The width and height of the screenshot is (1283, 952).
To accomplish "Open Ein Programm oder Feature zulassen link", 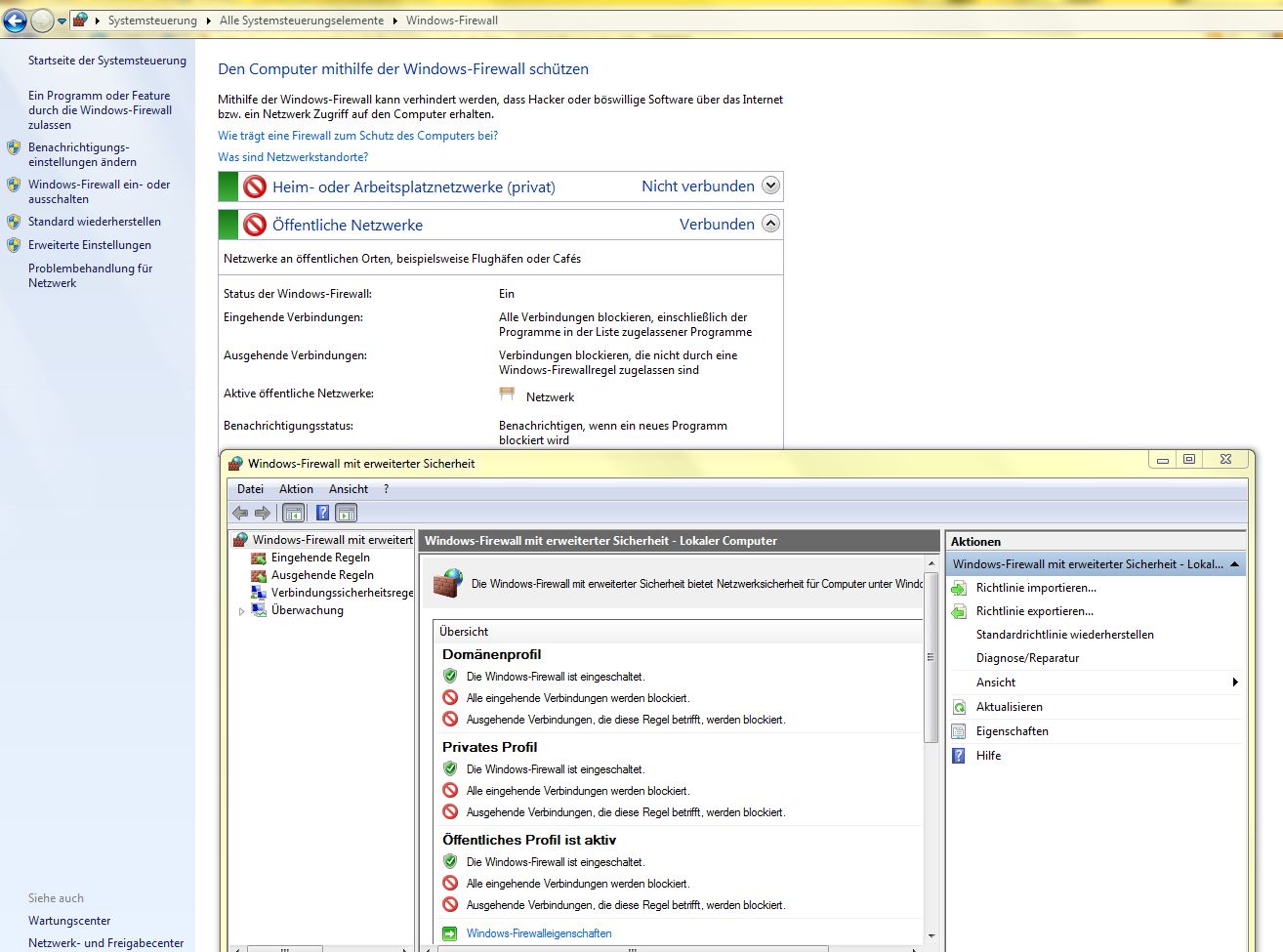I will 100,110.
